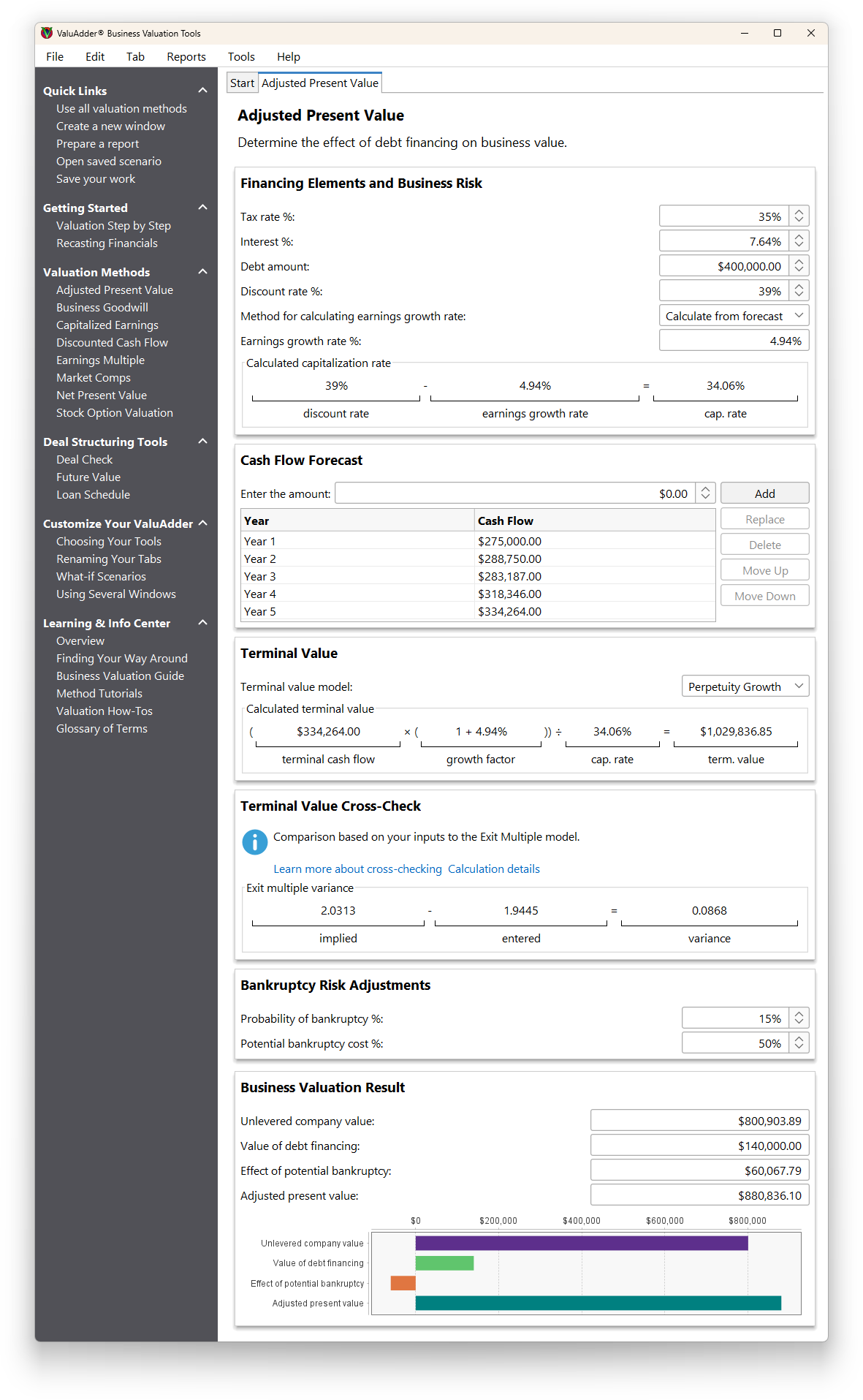Select the Year 3 cash flow row

pos(478,576)
